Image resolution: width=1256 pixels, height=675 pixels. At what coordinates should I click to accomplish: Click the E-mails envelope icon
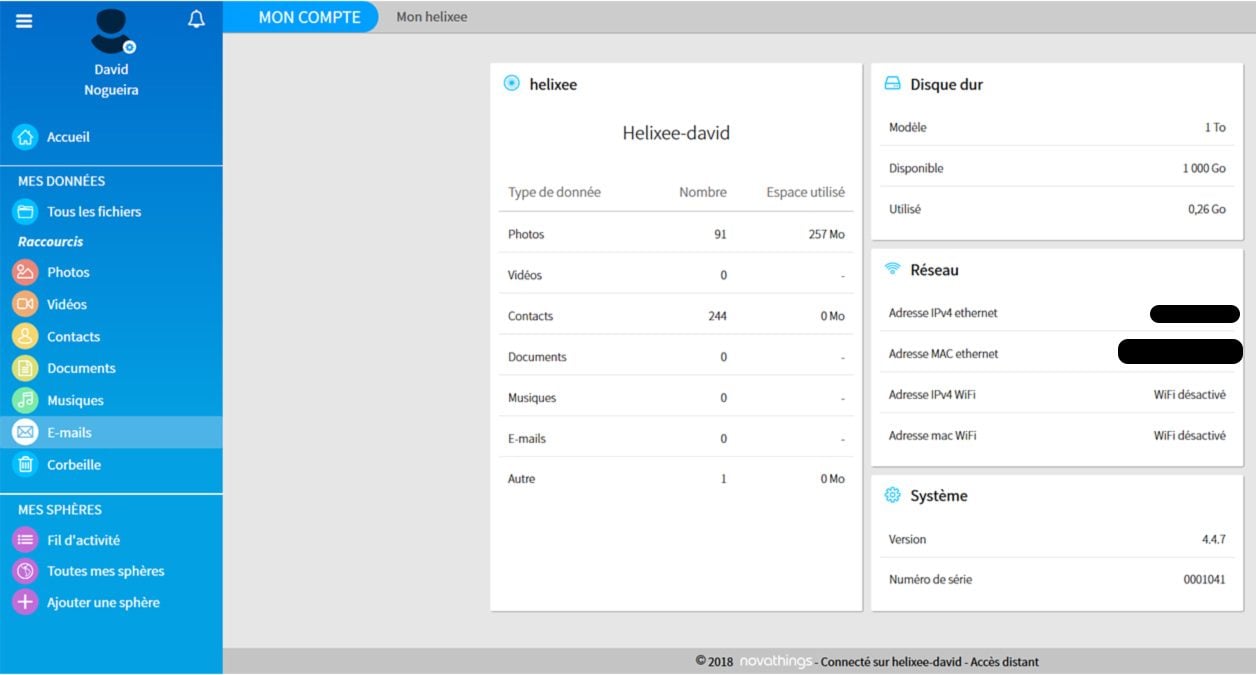pyautogui.click(x=25, y=432)
